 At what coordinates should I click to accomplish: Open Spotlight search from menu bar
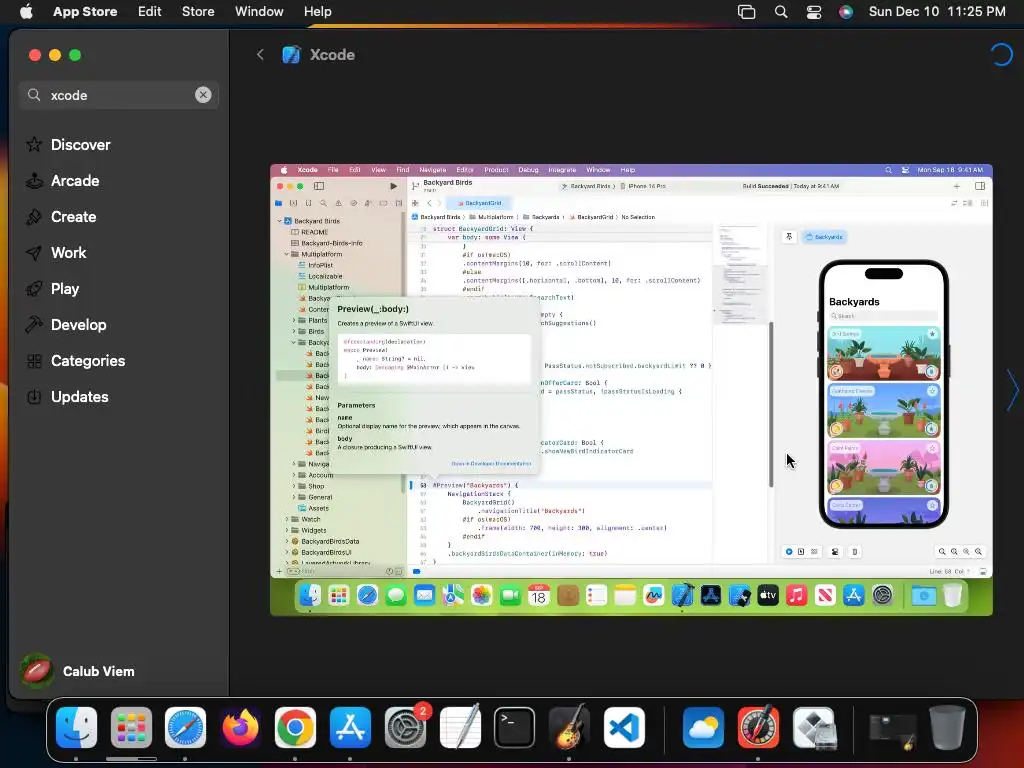click(x=781, y=11)
